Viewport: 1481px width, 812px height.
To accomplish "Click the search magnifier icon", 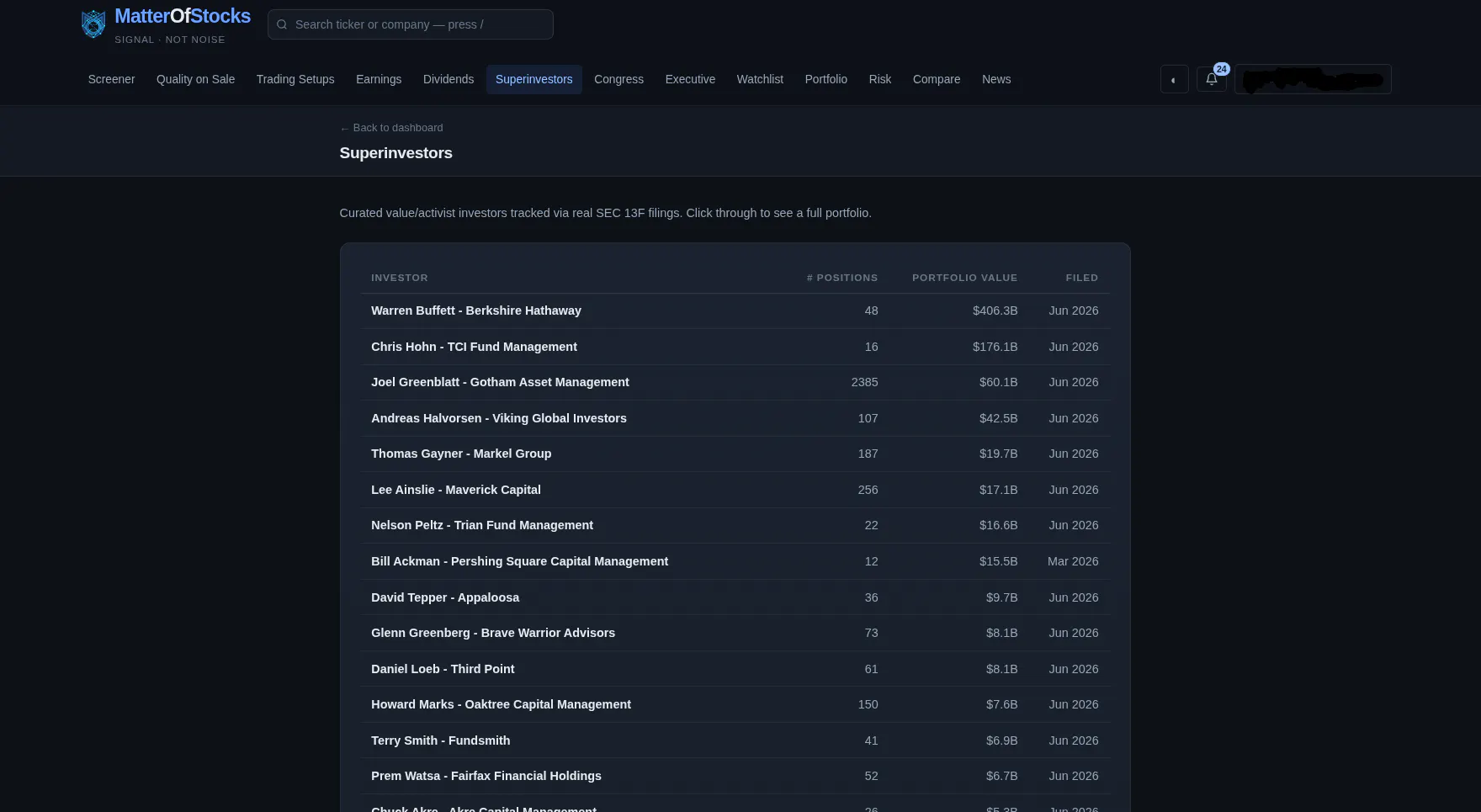I will point(282,24).
